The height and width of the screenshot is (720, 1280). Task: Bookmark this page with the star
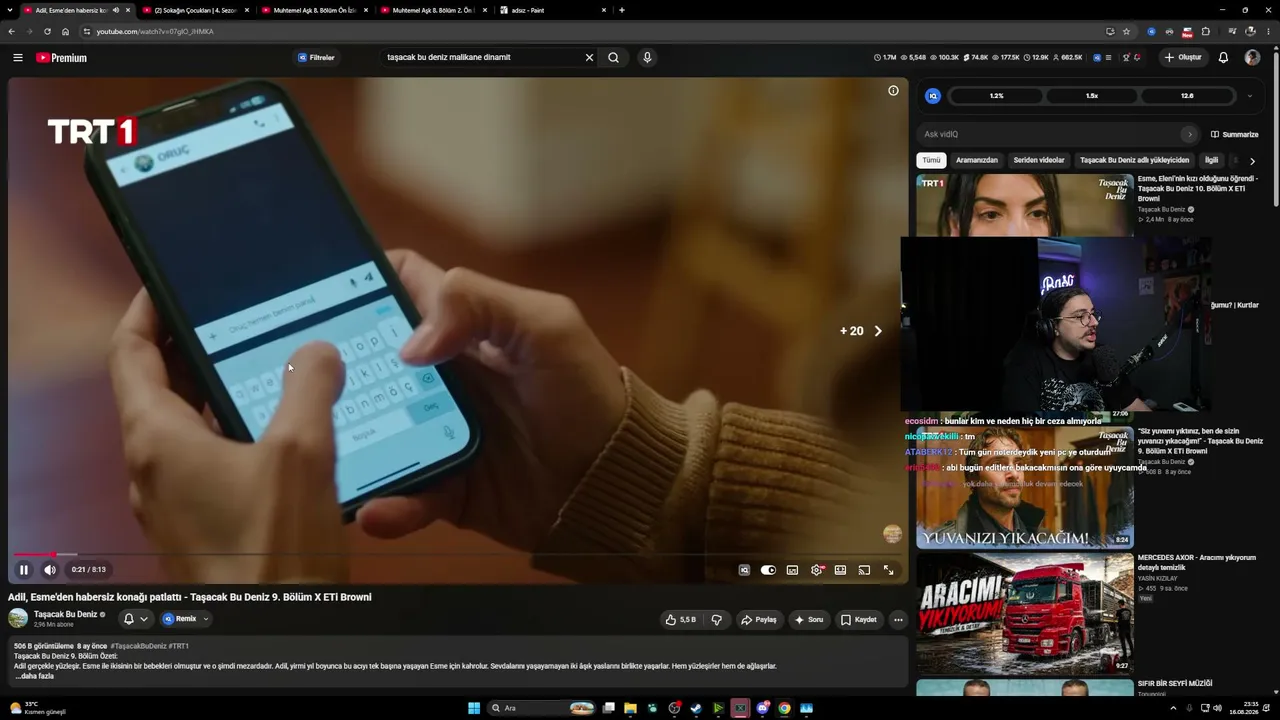tap(1126, 31)
